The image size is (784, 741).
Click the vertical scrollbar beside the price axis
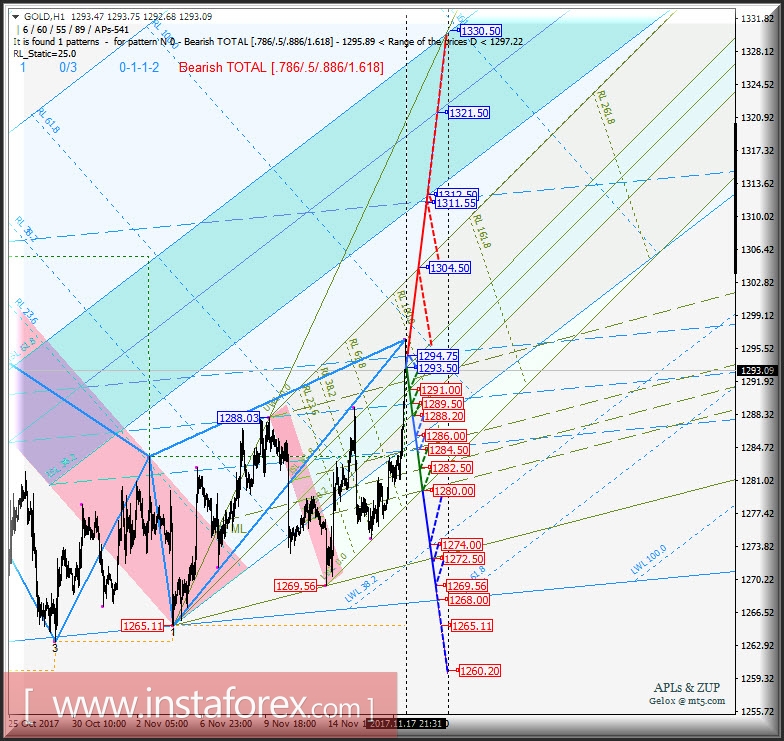coord(735,198)
